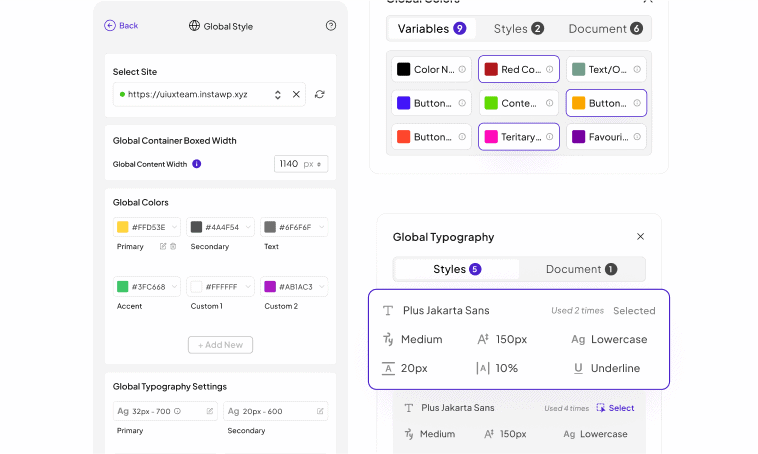Close the Global Typography panel
The width and height of the screenshot is (758, 454).
[640, 237]
